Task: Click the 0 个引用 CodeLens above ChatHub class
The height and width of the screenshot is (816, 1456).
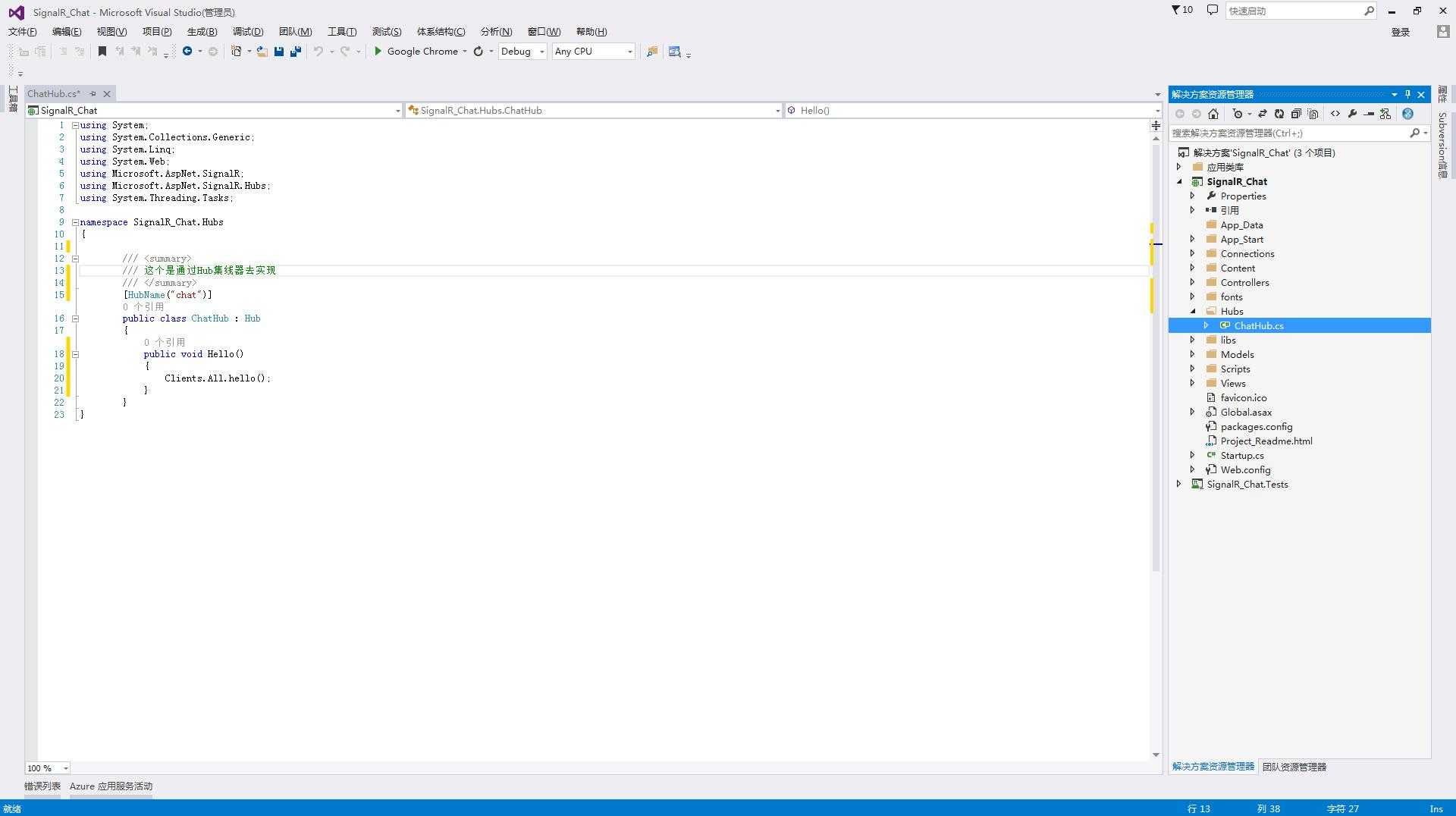Action: [143, 307]
